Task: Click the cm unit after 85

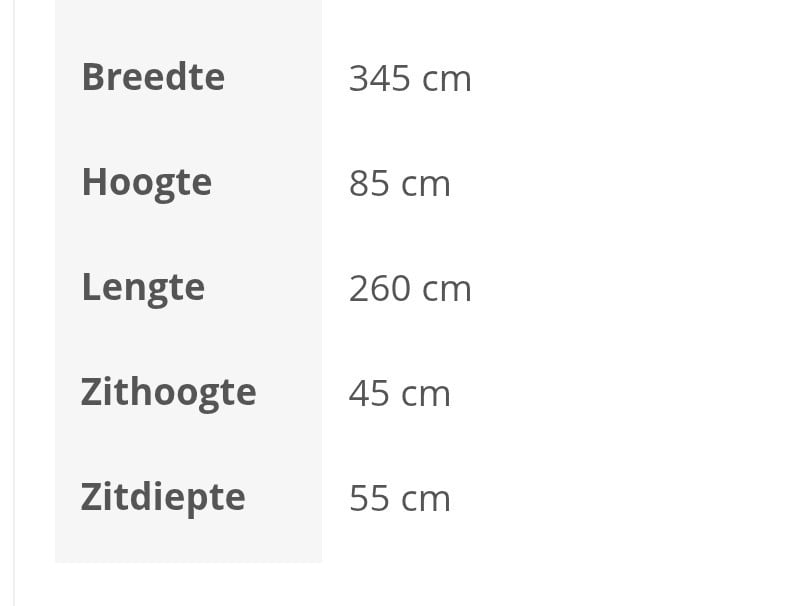Action: (x=426, y=185)
